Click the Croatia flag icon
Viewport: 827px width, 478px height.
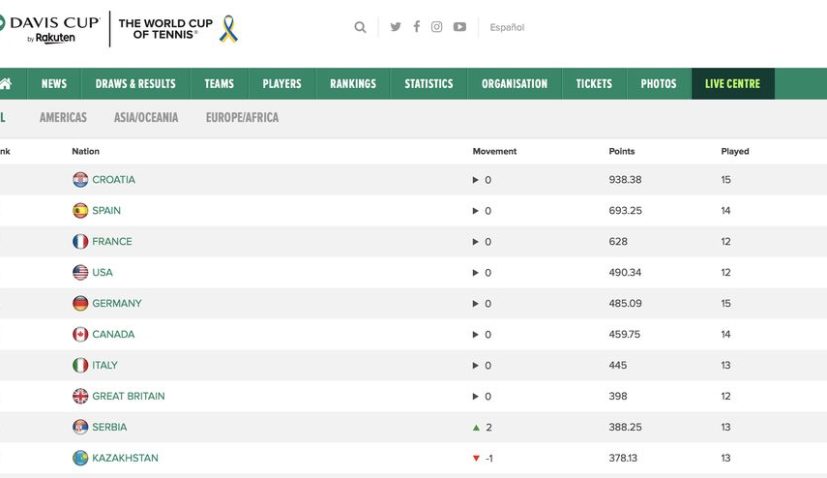point(80,180)
